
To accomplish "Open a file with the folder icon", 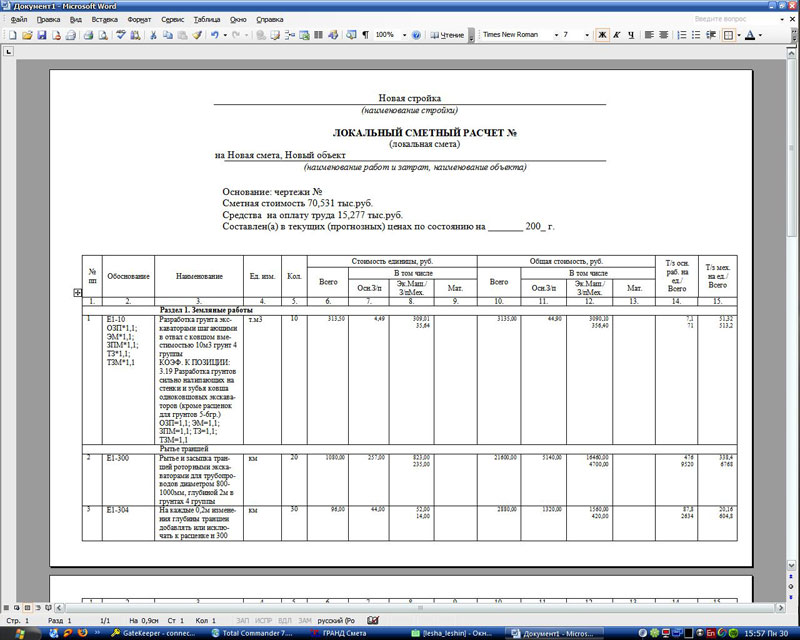I will coord(27,35).
